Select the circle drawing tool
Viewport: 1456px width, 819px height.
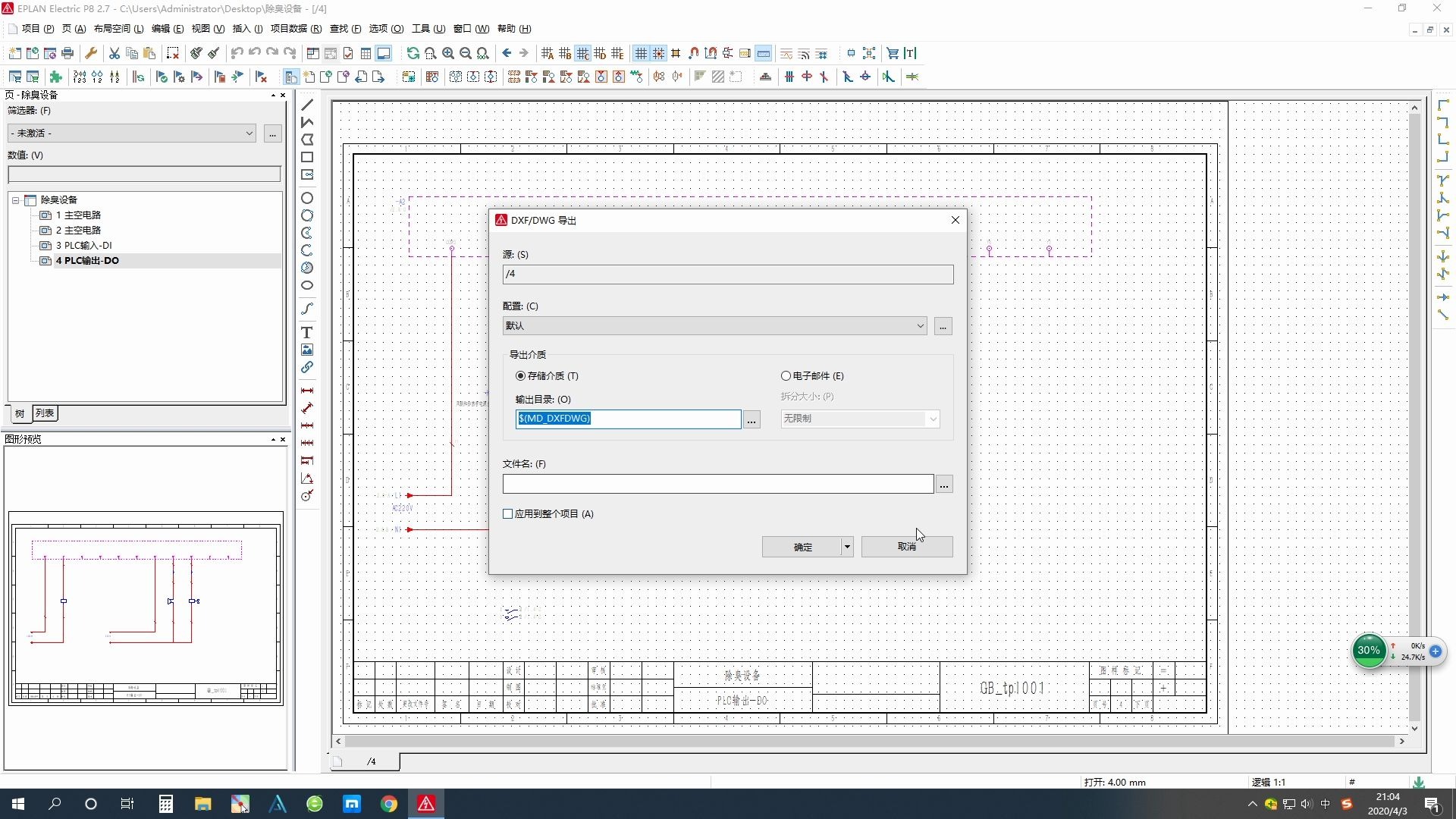point(307,198)
